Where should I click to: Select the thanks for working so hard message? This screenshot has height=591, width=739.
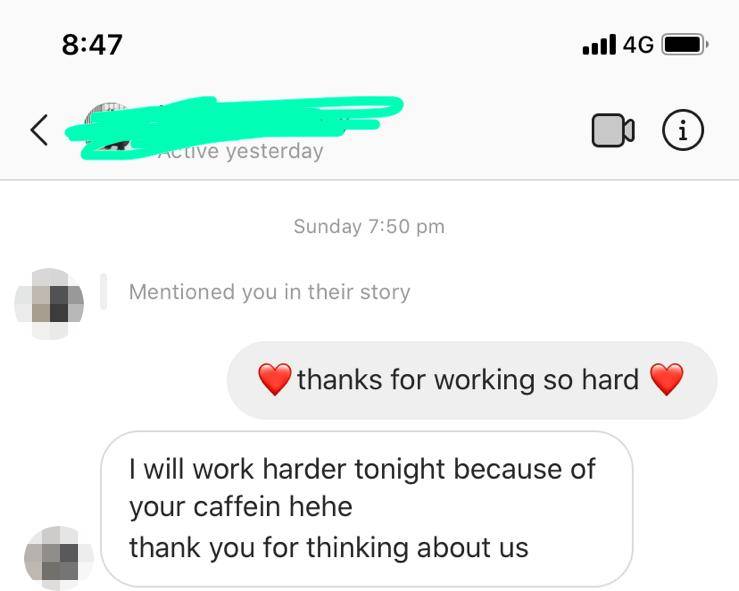click(472, 380)
